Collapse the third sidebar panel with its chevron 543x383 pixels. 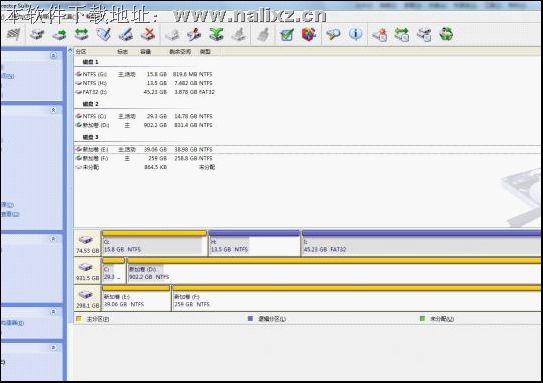click(x=53, y=239)
